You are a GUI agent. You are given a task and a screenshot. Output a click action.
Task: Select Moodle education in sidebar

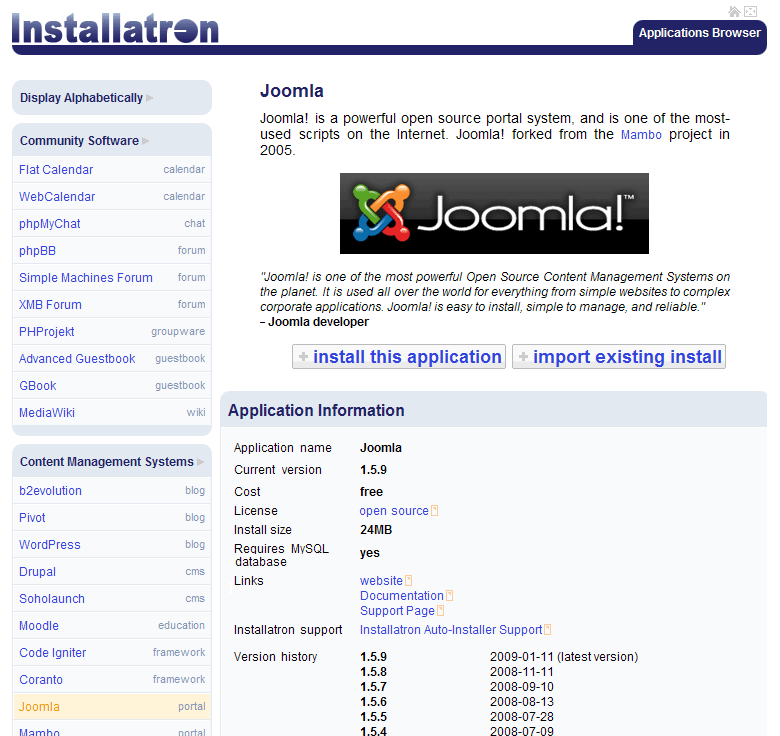[x=112, y=625]
